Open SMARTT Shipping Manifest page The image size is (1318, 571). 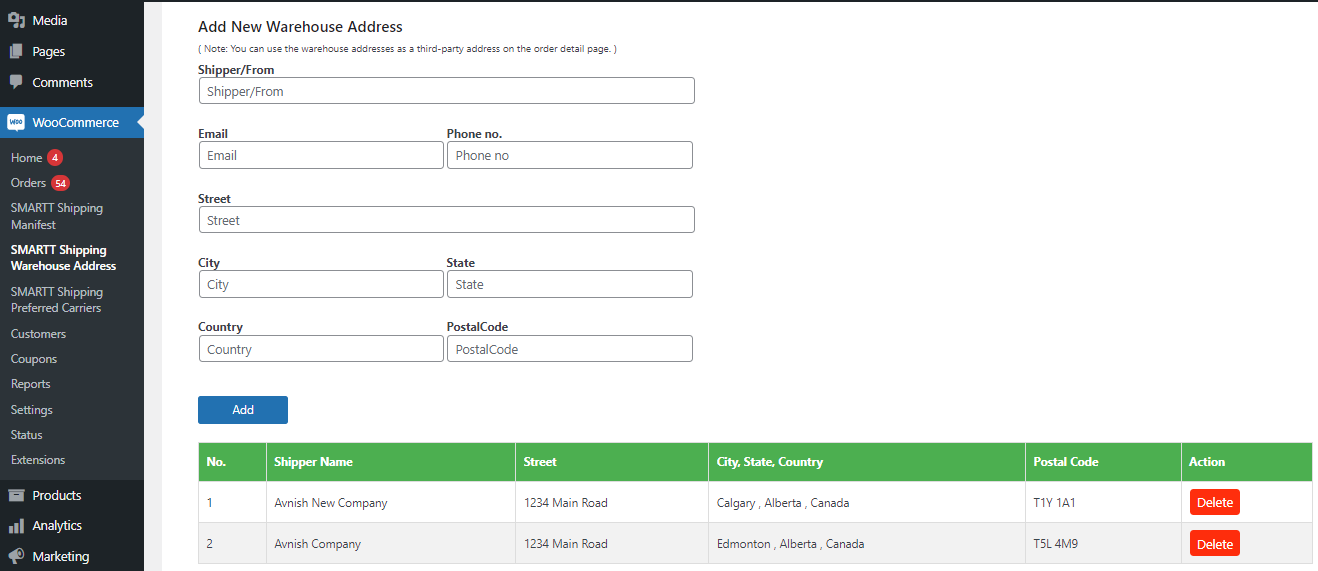[56, 216]
